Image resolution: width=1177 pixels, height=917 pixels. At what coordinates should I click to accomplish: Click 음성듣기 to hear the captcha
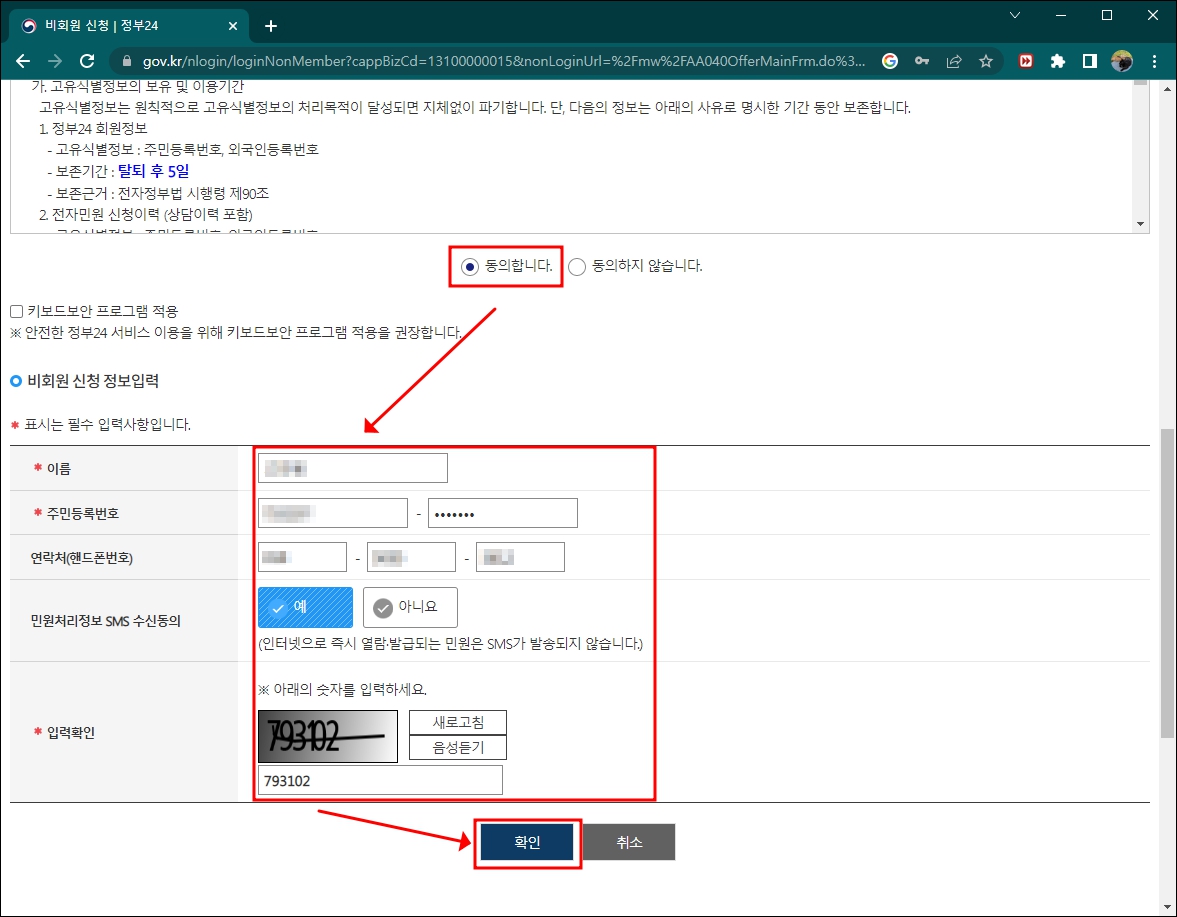pos(457,745)
